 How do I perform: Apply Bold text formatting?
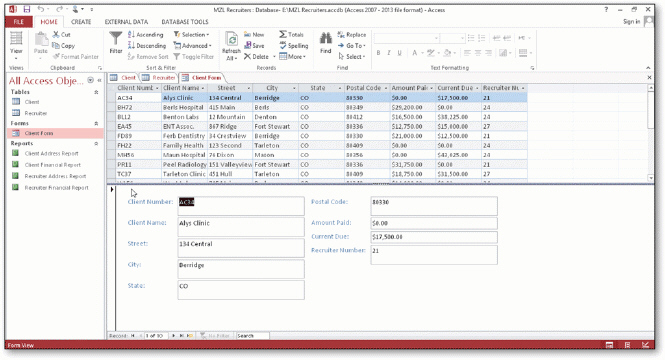pyautogui.click(x=378, y=53)
